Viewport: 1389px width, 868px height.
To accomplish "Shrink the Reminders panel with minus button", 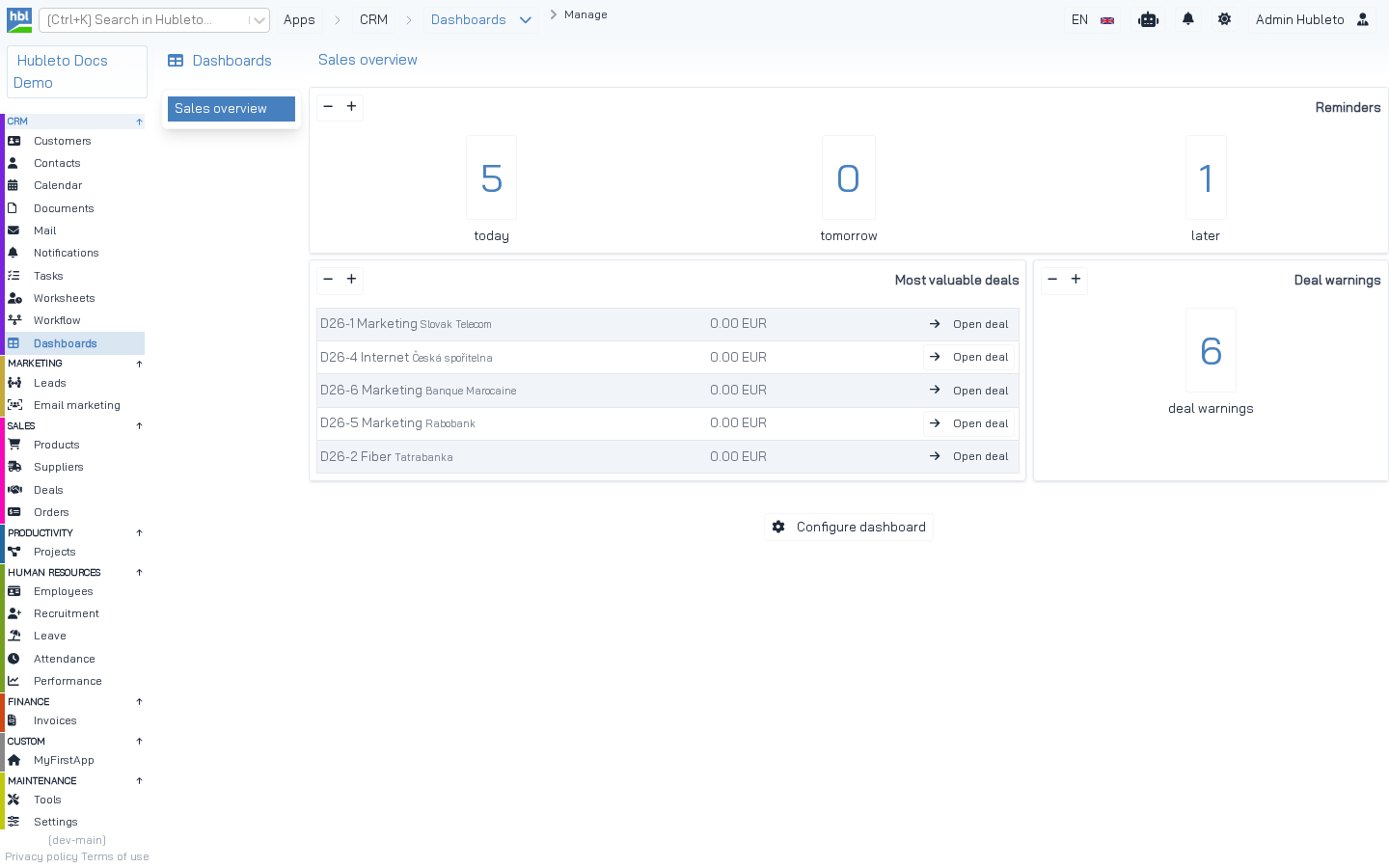I will coord(328,106).
